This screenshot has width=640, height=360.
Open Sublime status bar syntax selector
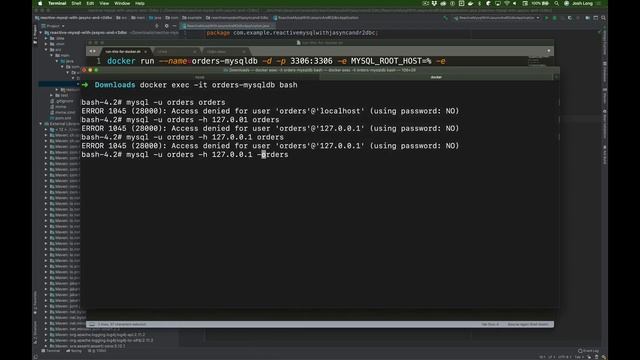[x=528, y=324]
